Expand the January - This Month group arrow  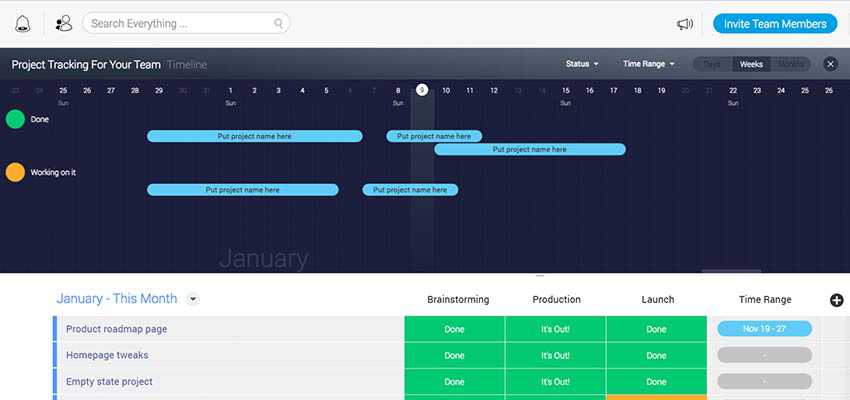193,299
